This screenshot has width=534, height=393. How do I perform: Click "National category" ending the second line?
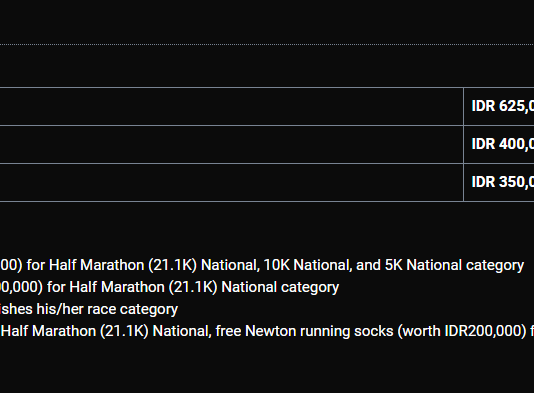click(280, 287)
